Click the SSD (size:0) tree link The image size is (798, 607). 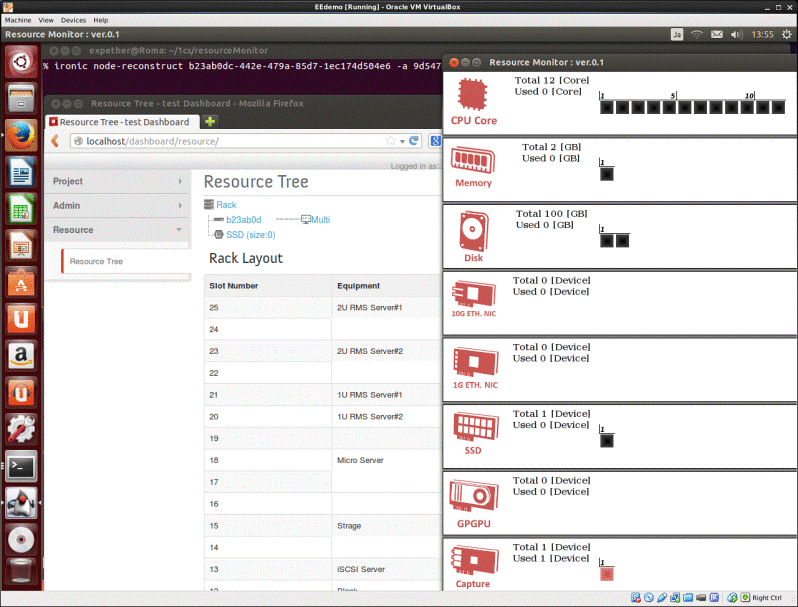pos(250,235)
